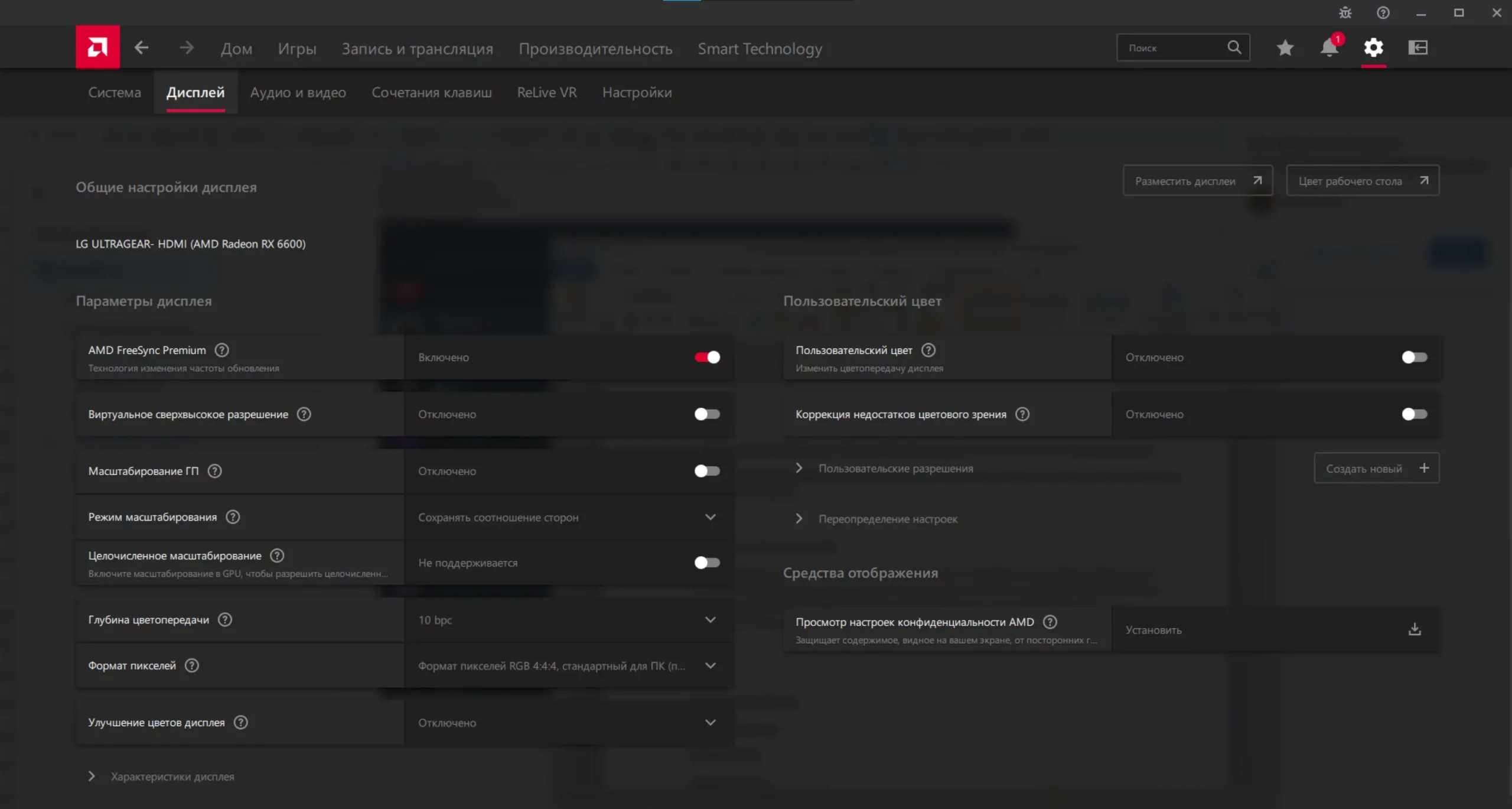
Task: Enable Виртуальное сверхвысокое разрешение toggle
Action: click(707, 414)
